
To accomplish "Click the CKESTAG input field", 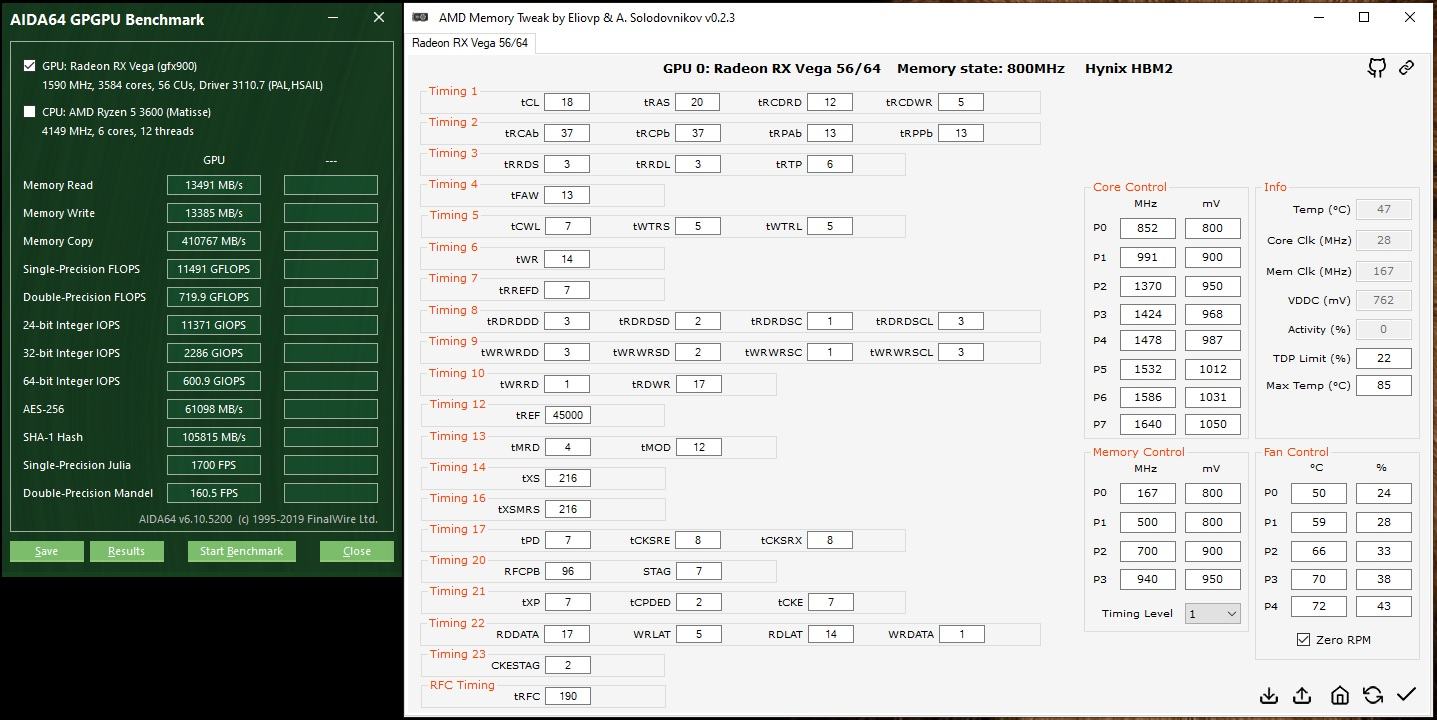I will tap(567, 665).
